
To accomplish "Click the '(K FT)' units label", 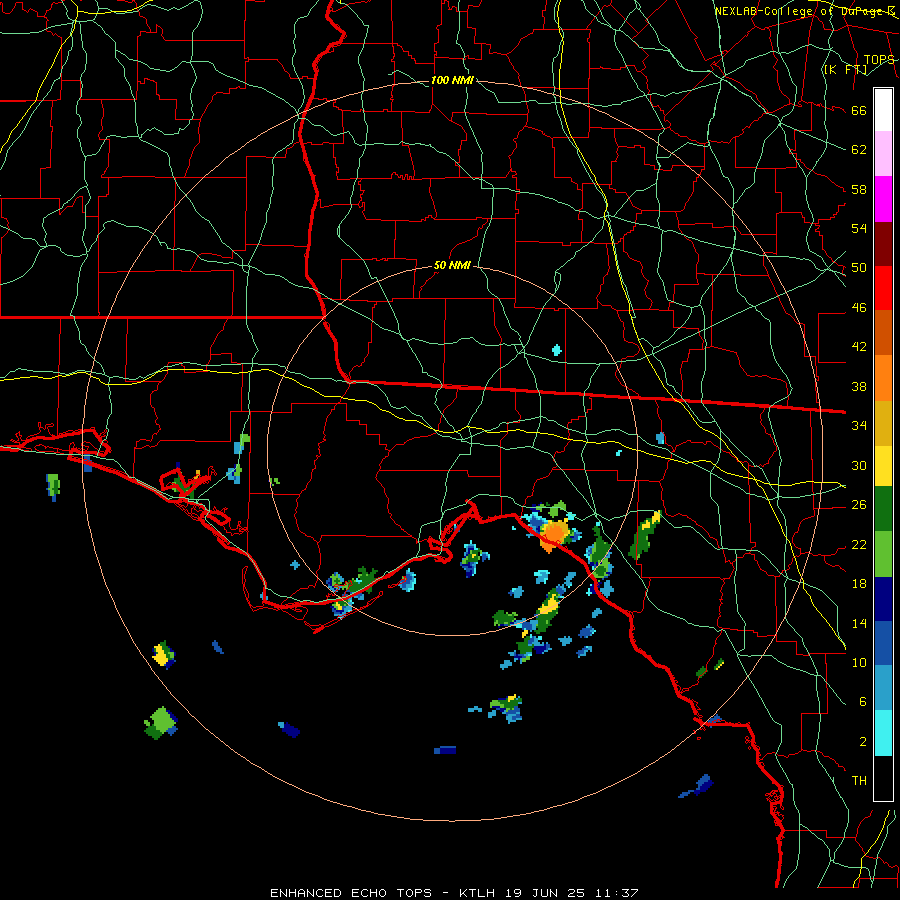I will 845,69.
